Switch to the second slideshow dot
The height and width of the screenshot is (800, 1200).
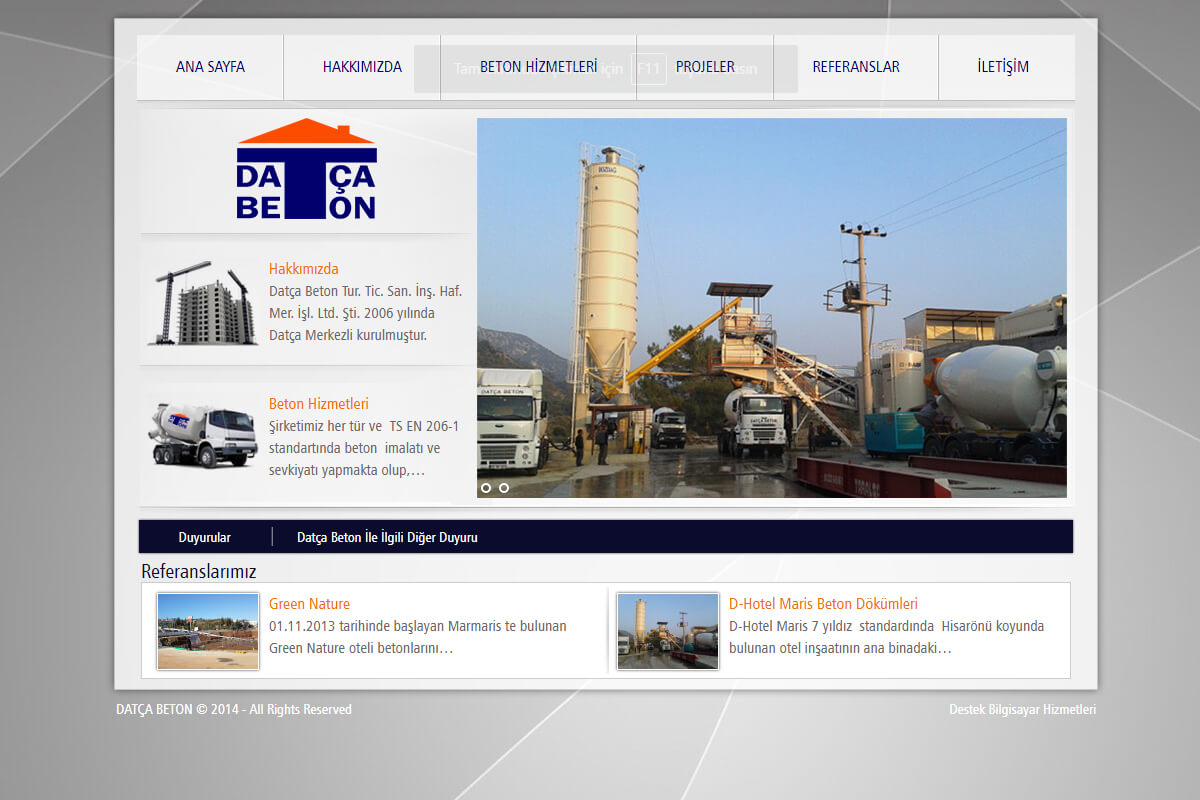click(x=504, y=488)
